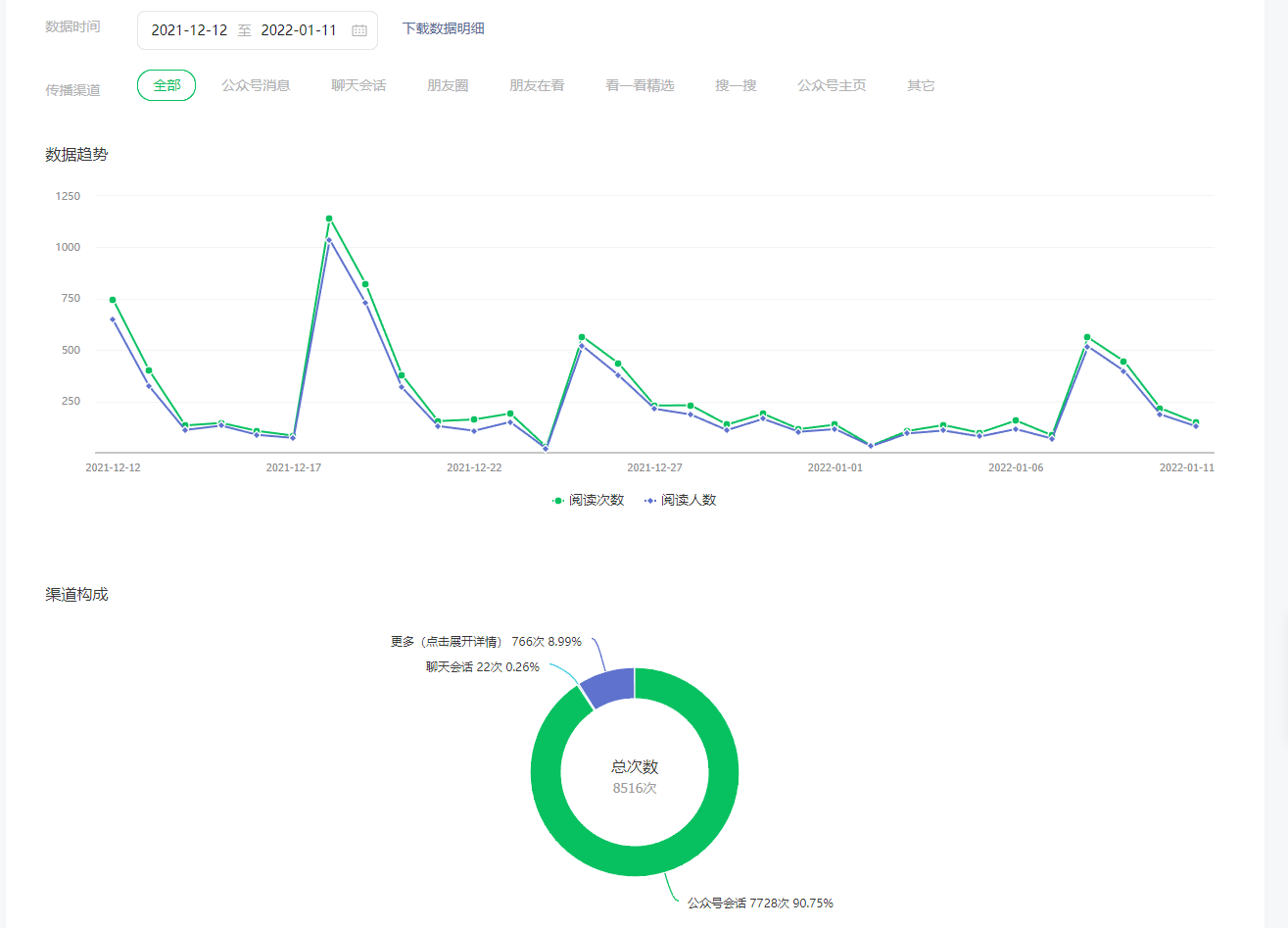Select the 朋友圈 channel filter
1288x928 pixels.
click(448, 85)
